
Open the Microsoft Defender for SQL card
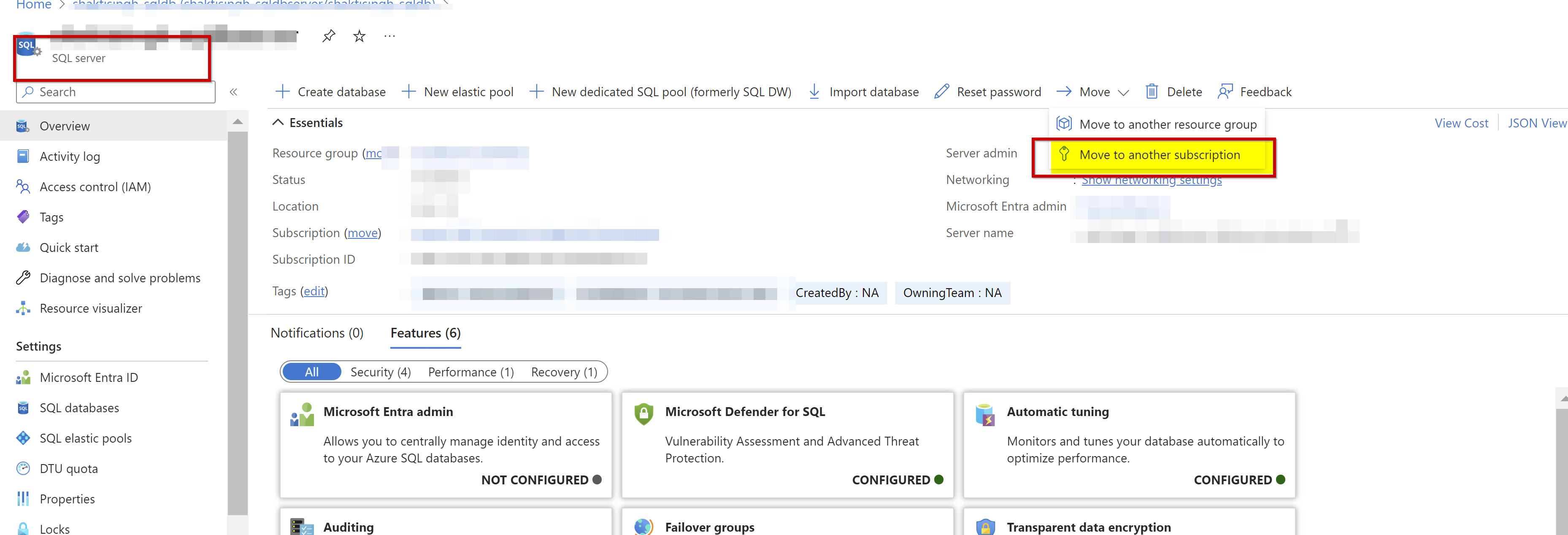[788, 445]
